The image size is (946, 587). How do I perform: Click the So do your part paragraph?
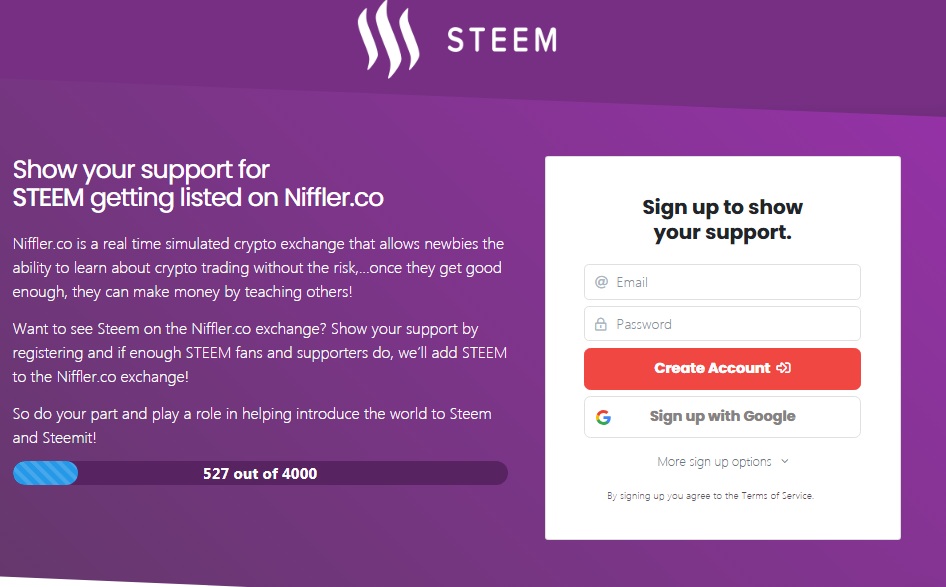coord(252,426)
